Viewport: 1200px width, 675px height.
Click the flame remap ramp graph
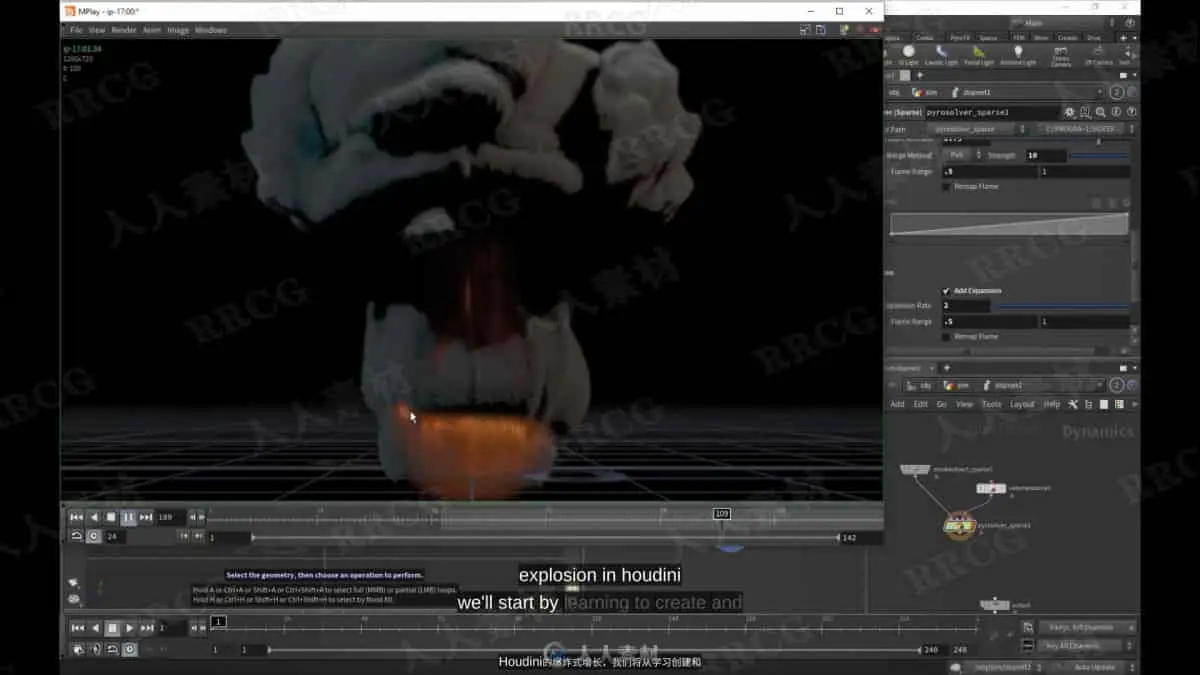[x=1009, y=224]
